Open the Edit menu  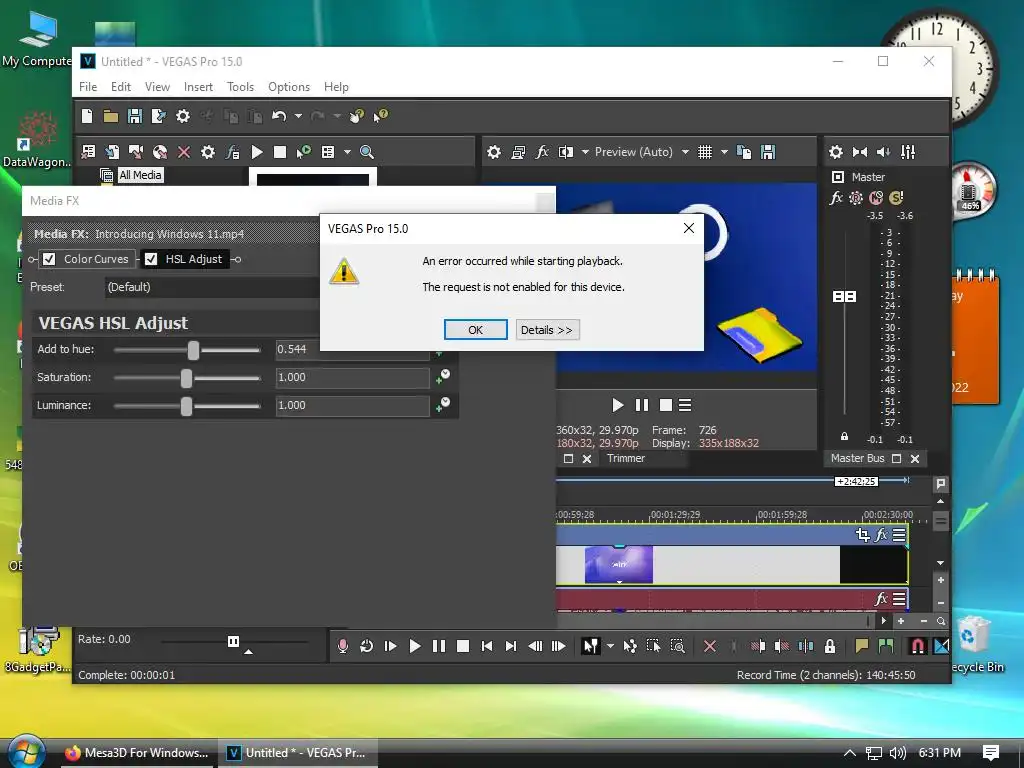point(121,87)
